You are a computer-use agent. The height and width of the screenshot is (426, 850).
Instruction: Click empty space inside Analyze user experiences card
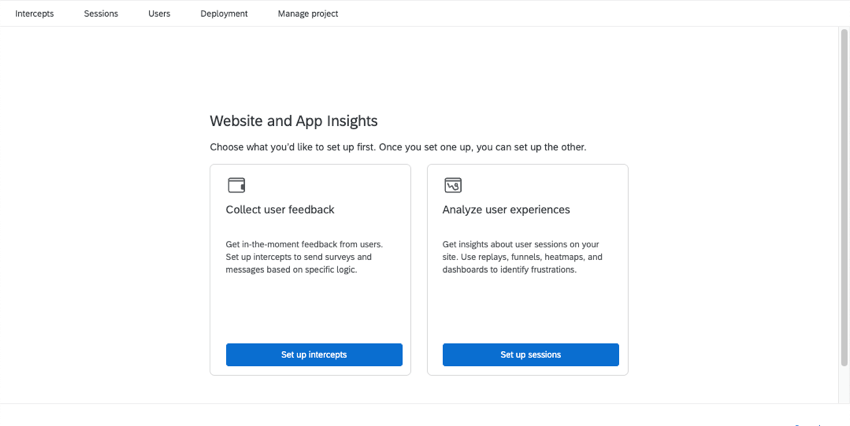[527, 310]
